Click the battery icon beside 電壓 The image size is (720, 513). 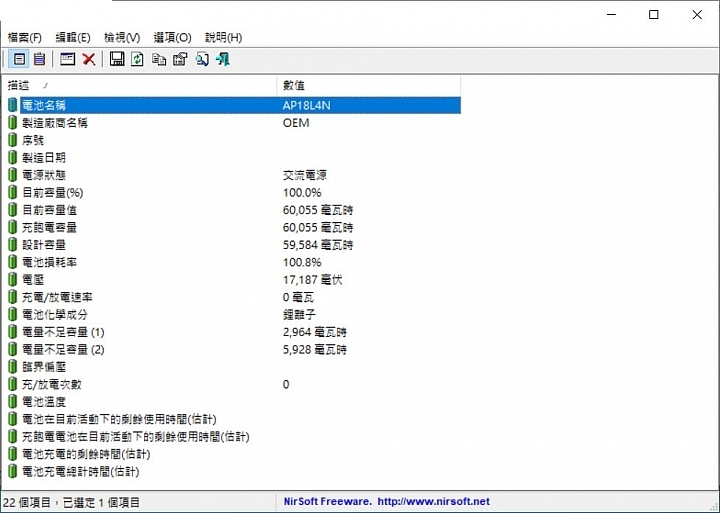13,280
